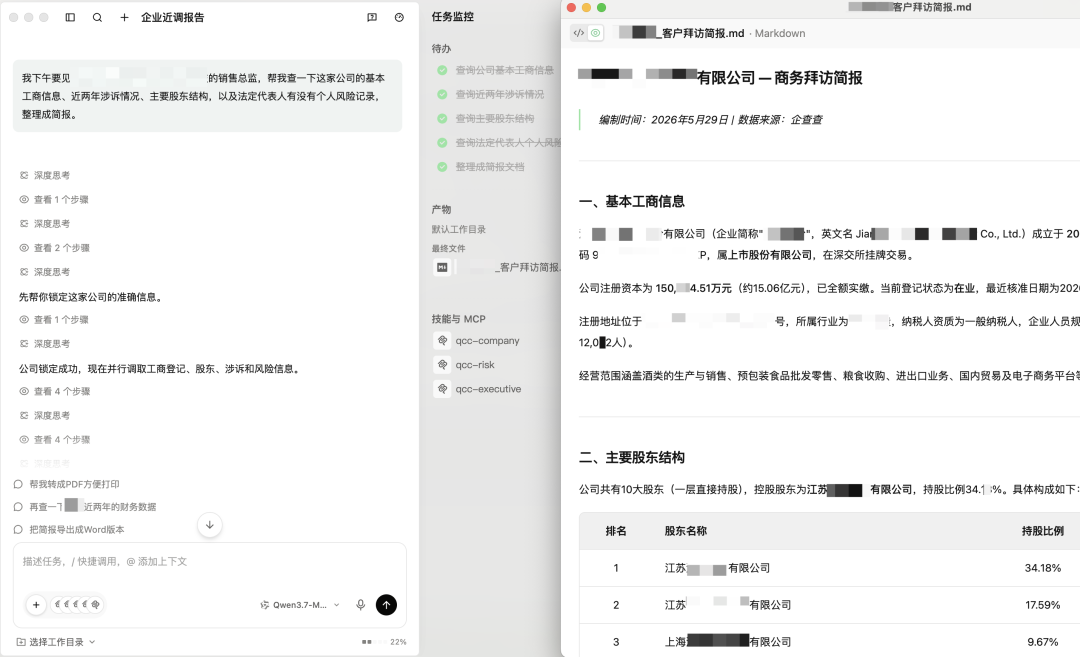Click the task monitor gauge icon
Image resolution: width=1080 pixels, height=657 pixels.
399,17
